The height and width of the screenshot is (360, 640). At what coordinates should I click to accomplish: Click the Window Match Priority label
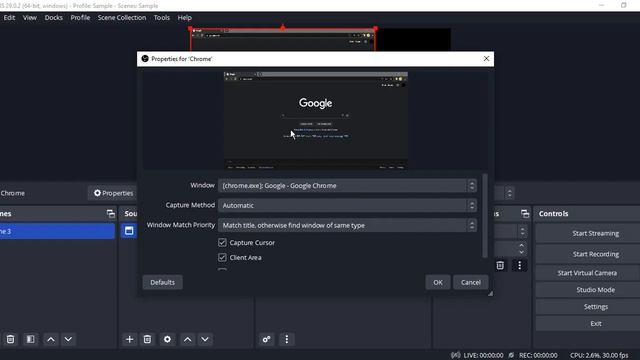point(180,224)
